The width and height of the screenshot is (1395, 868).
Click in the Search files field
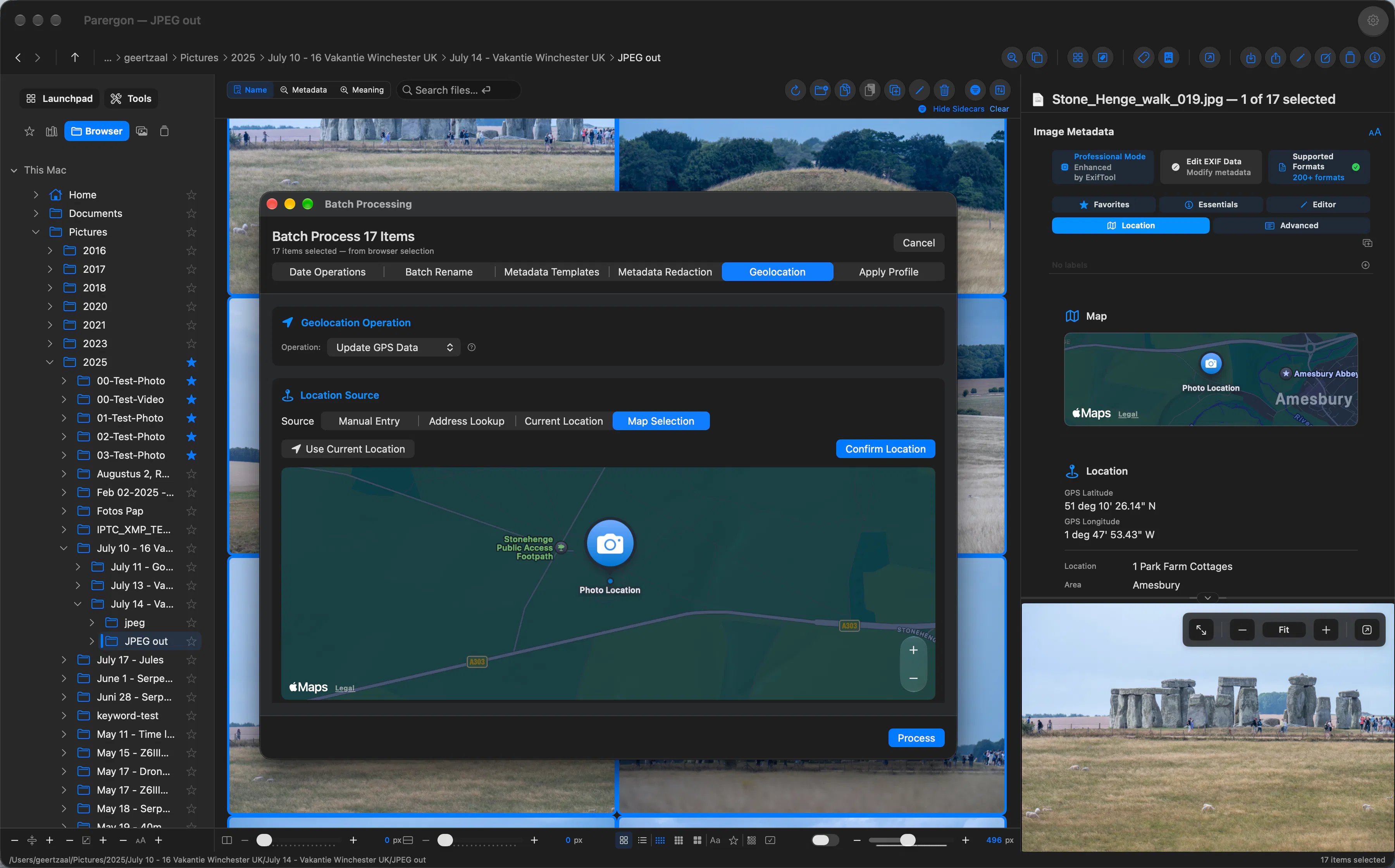pos(458,90)
